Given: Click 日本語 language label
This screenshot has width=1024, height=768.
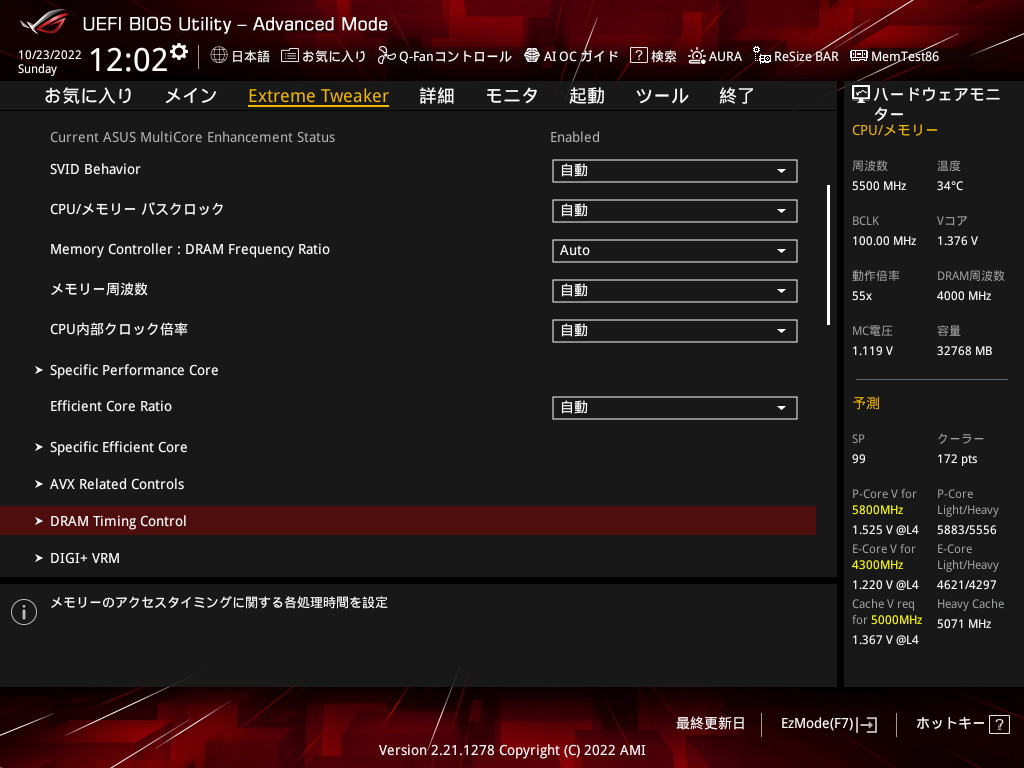Looking at the screenshot, I should 251,56.
